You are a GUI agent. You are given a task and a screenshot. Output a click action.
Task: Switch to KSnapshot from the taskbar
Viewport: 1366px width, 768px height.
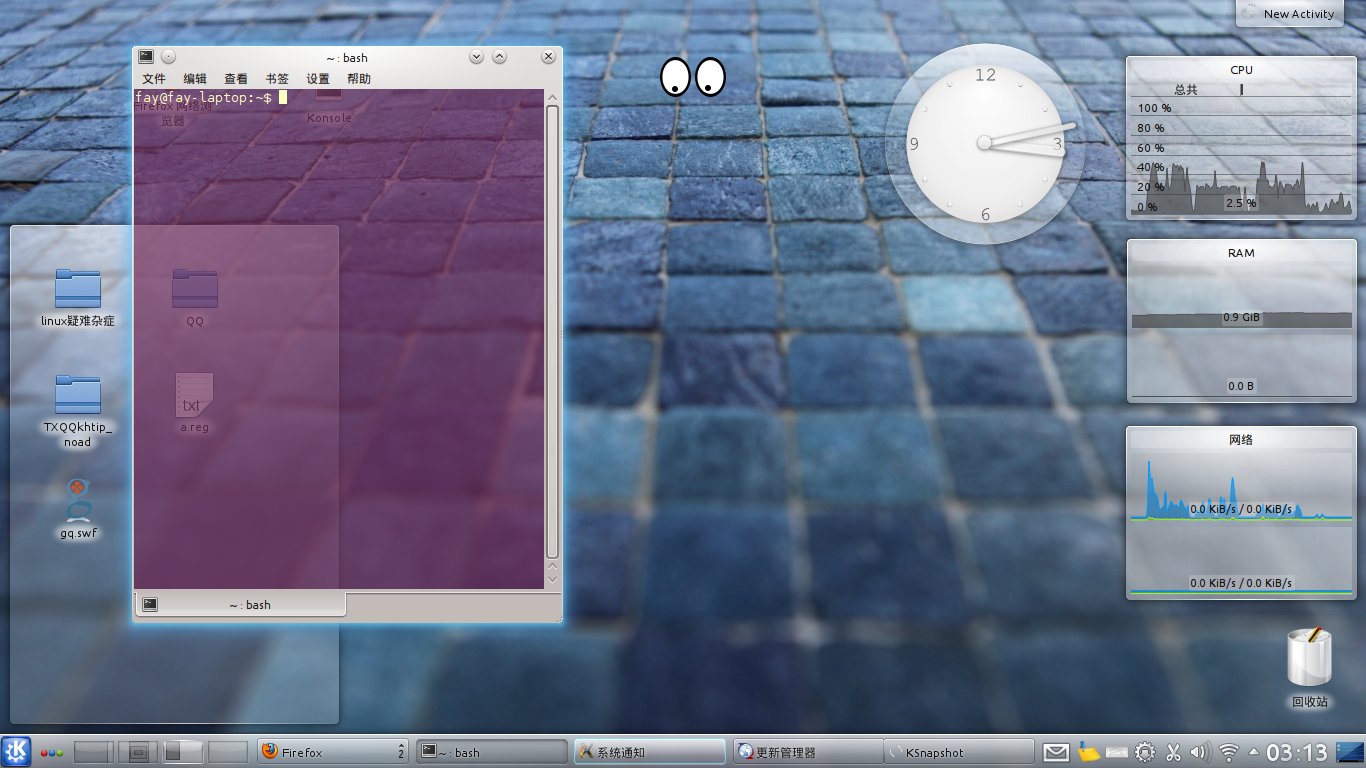959,752
